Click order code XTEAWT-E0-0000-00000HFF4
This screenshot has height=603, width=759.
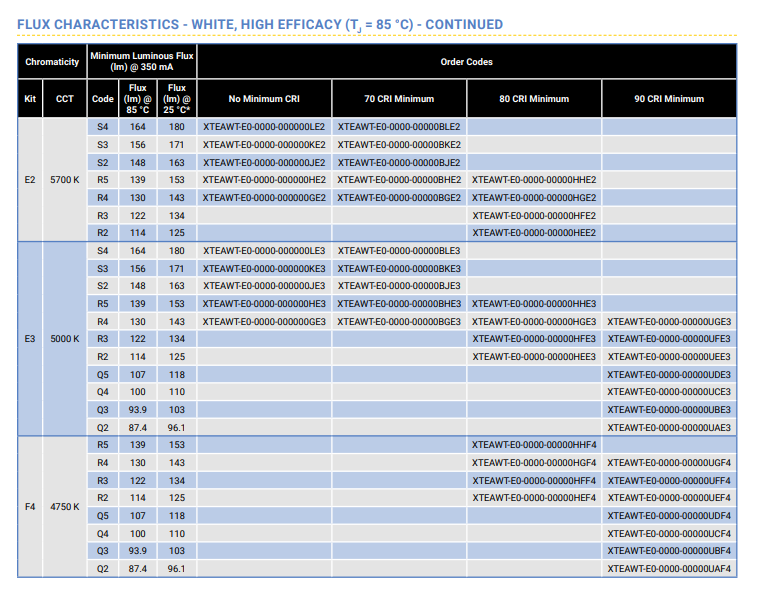[534, 481]
